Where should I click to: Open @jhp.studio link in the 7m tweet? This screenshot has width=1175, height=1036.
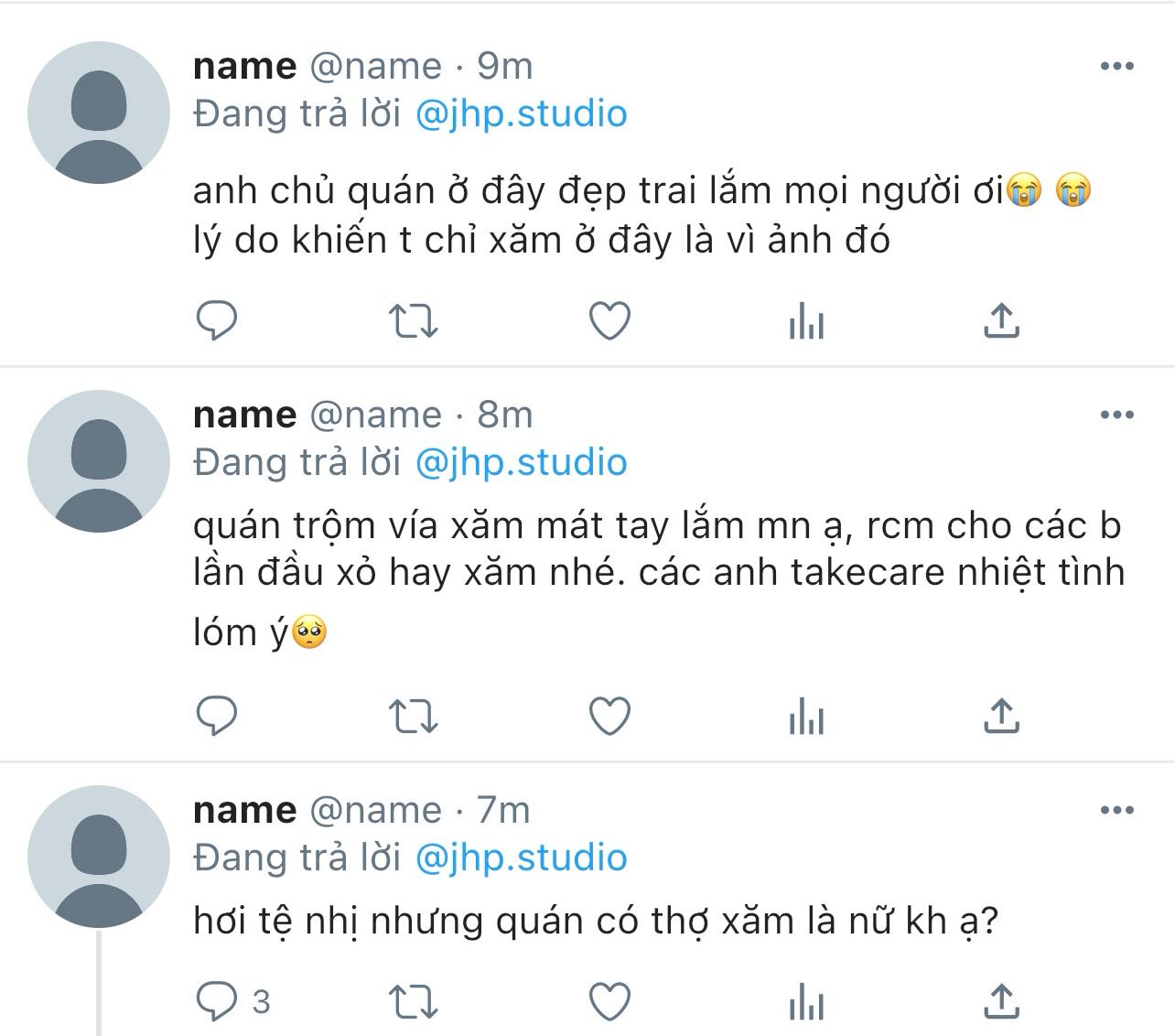tap(522, 858)
